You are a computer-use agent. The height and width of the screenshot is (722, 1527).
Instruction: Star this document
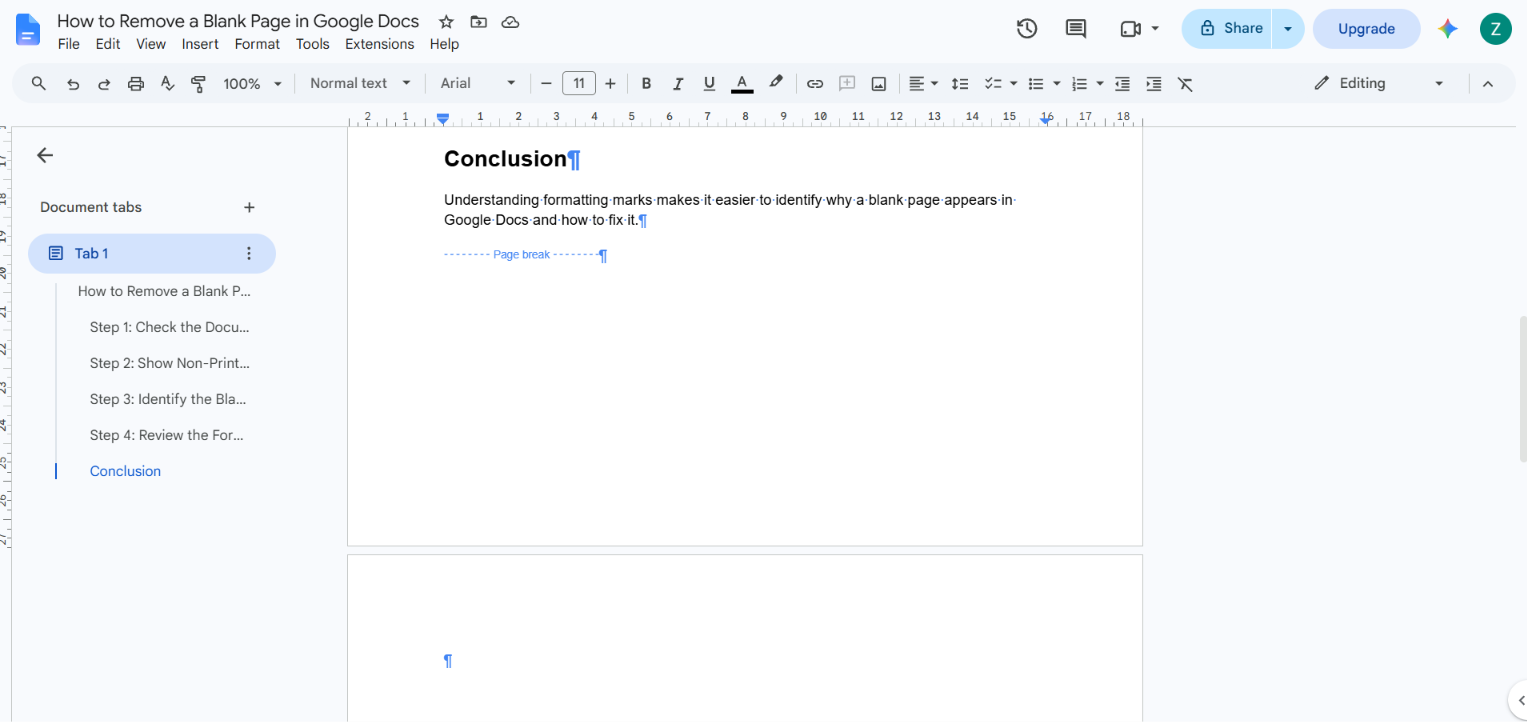coord(446,22)
